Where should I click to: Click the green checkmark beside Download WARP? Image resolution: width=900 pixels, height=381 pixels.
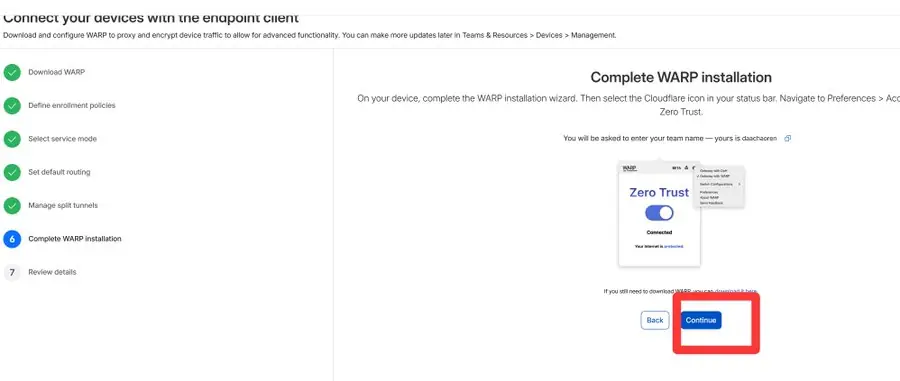point(12,72)
